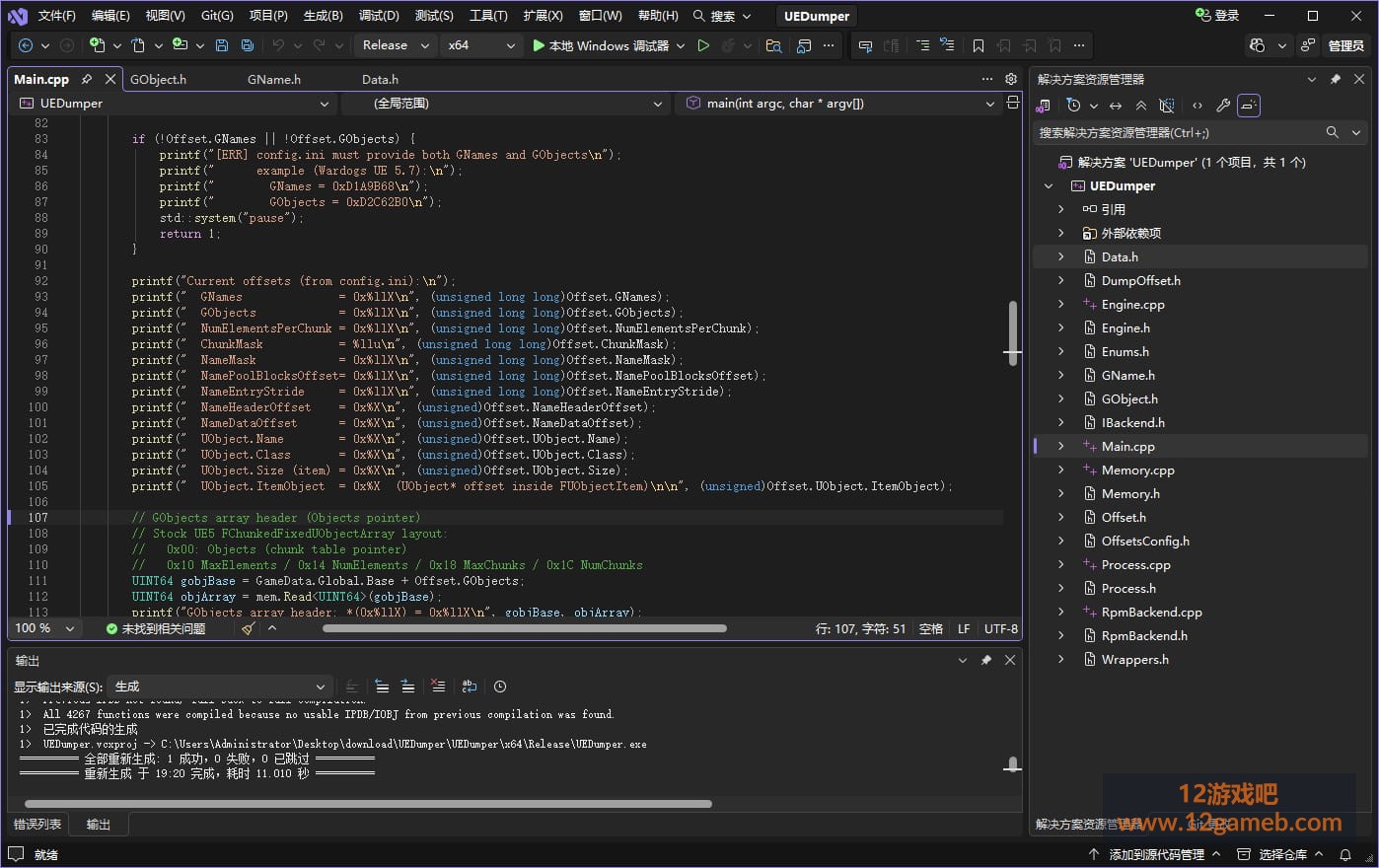This screenshot has height=868, width=1379.
Task: Click the code cleanup broom icon
Action: (248, 628)
